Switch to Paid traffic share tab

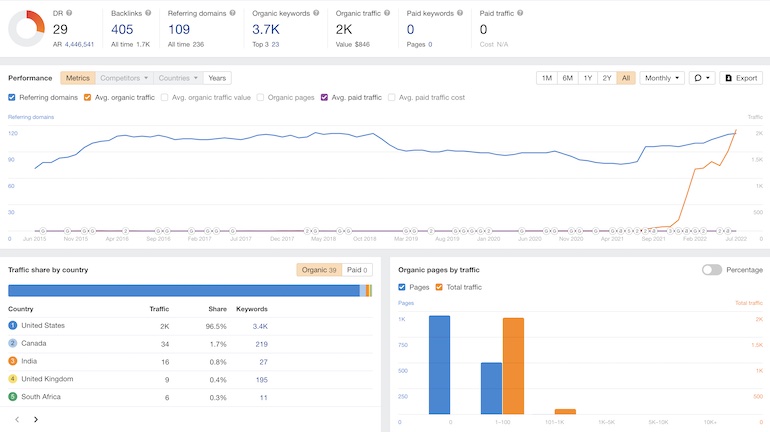coord(357,270)
